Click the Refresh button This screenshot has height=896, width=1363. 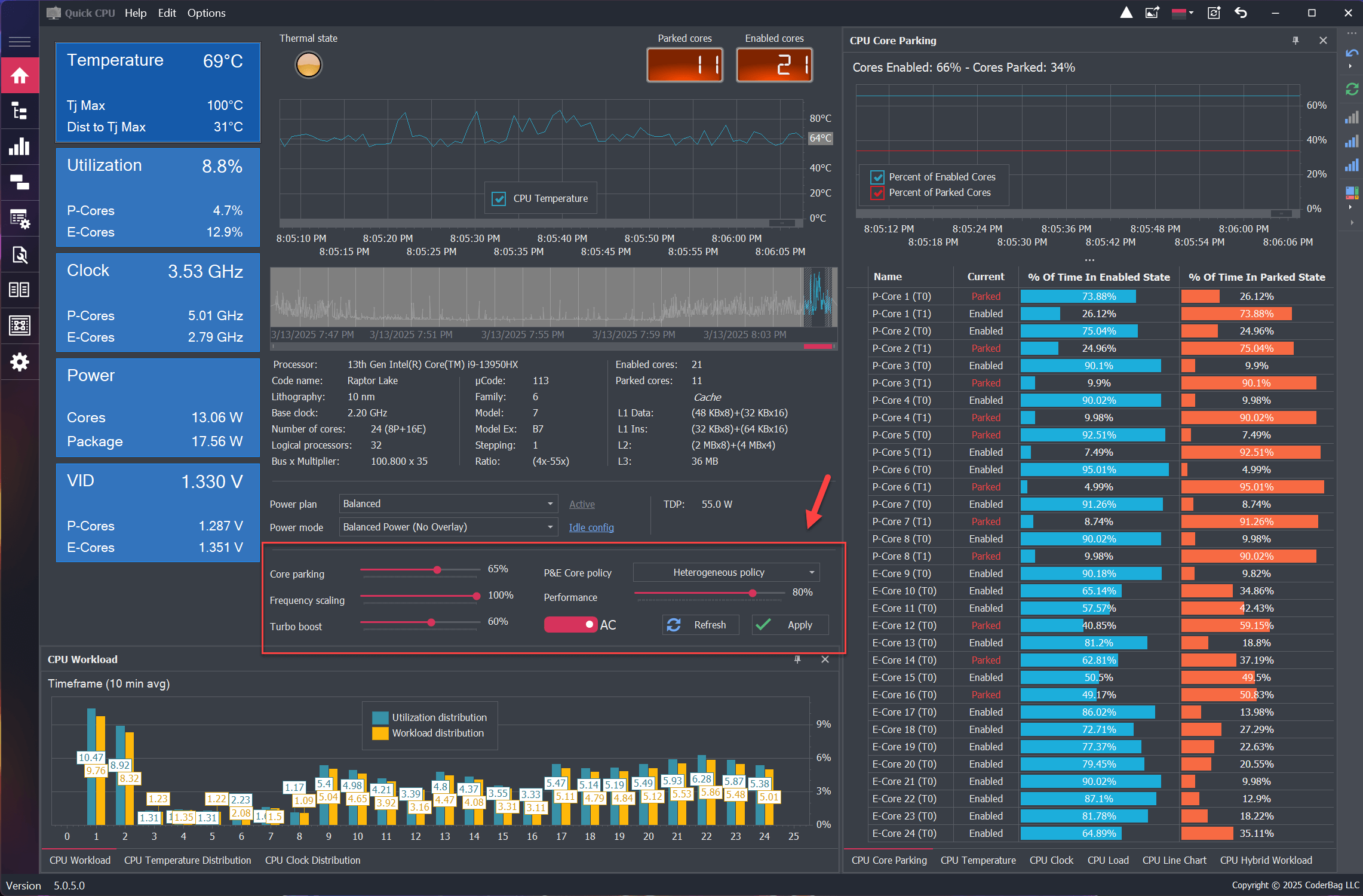pyautogui.click(x=700, y=625)
